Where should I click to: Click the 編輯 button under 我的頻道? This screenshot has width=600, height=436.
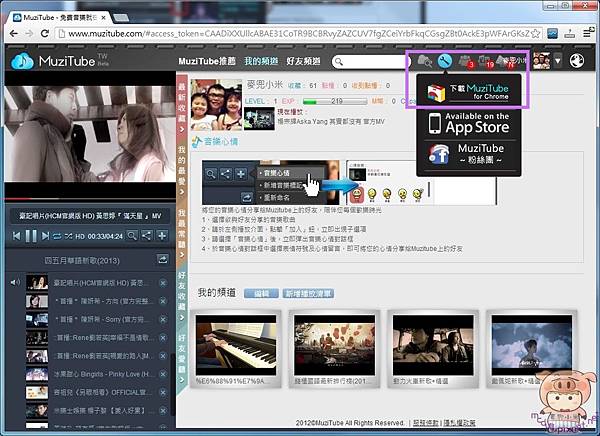(260, 293)
